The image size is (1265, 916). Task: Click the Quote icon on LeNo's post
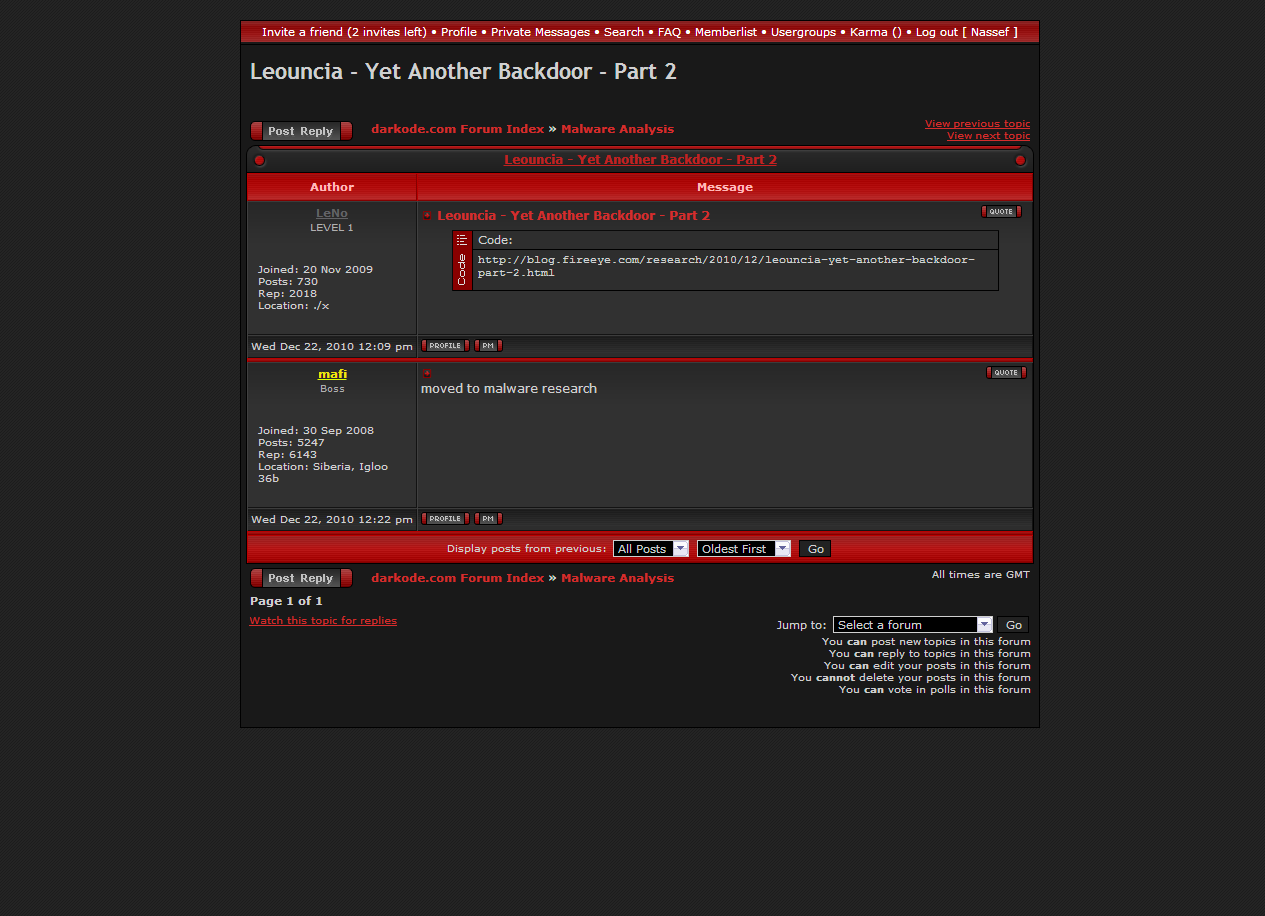[1001, 212]
